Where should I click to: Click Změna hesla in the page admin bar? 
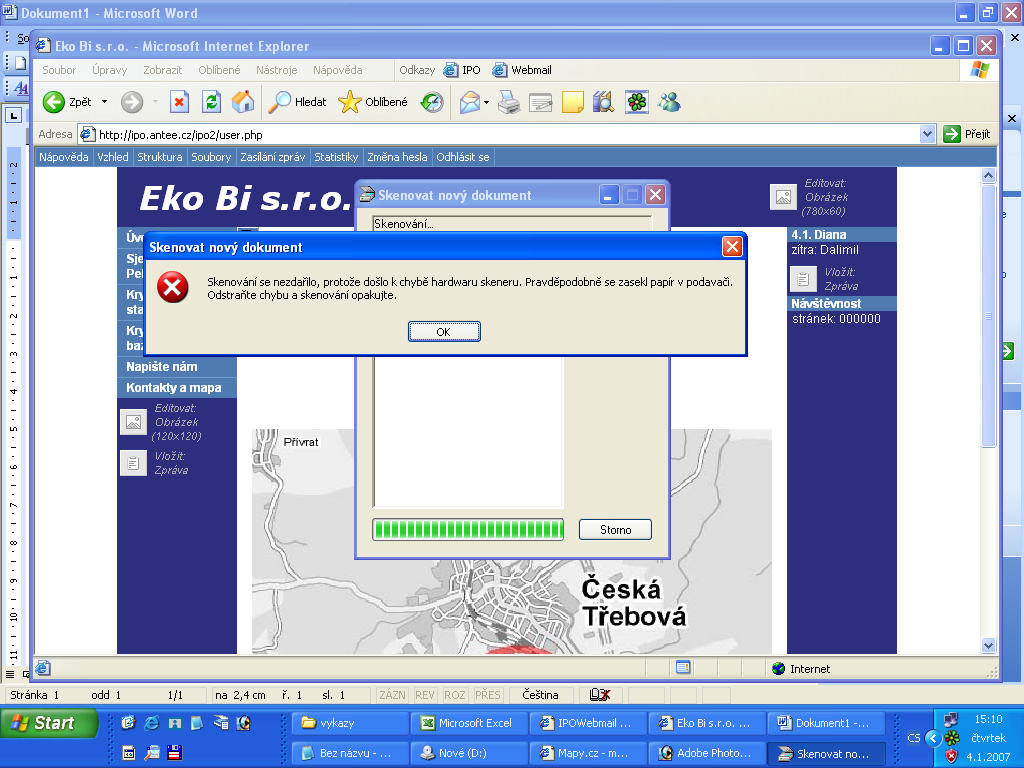(x=397, y=157)
